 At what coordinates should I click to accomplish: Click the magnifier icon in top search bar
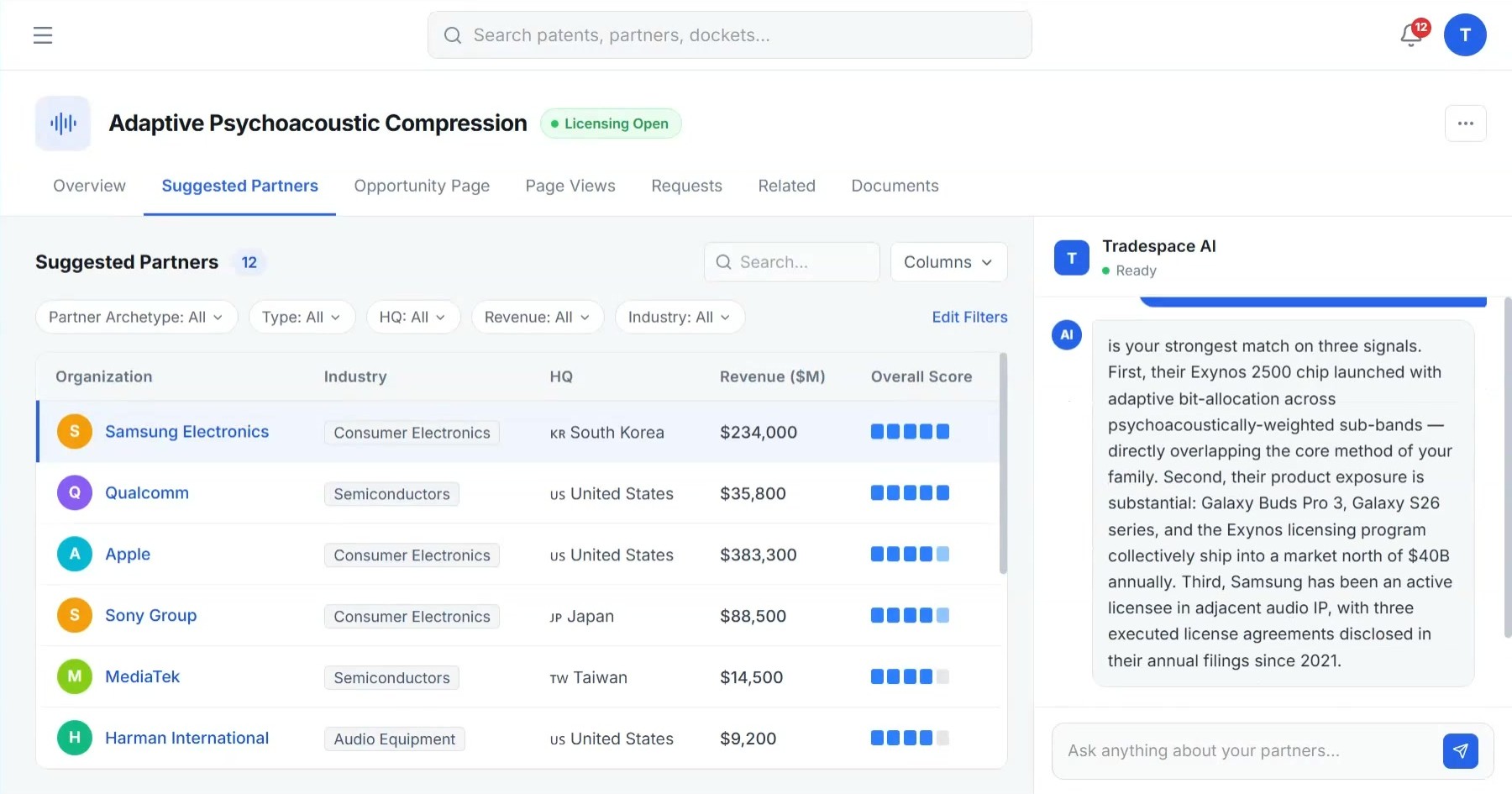point(453,35)
